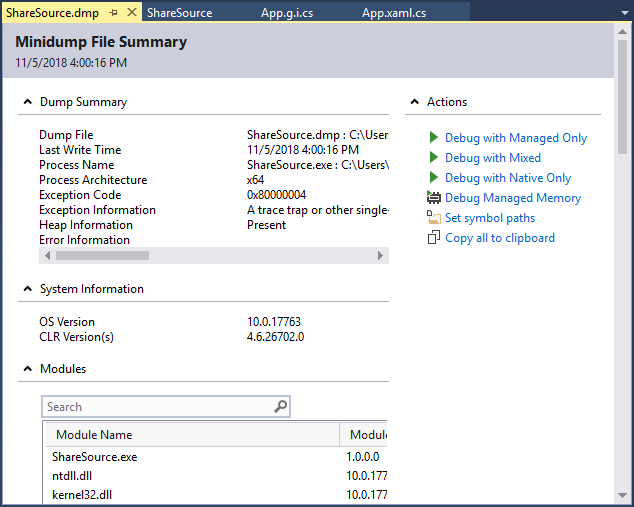Switch to the ShareSource tab
Image resolution: width=634 pixels, height=507 pixels.
click(x=180, y=13)
